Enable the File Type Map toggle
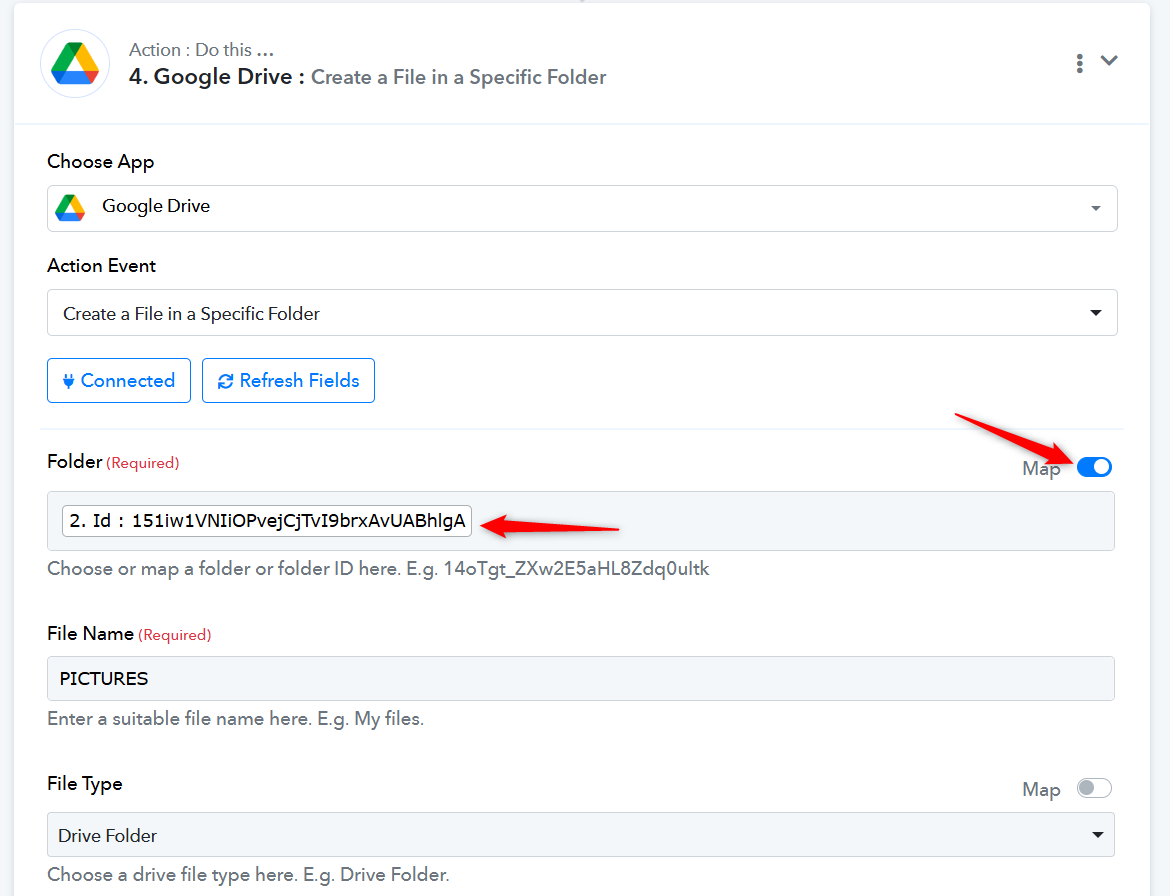Image resolution: width=1170 pixels, height=896 pixels. tap(1094, 788)
